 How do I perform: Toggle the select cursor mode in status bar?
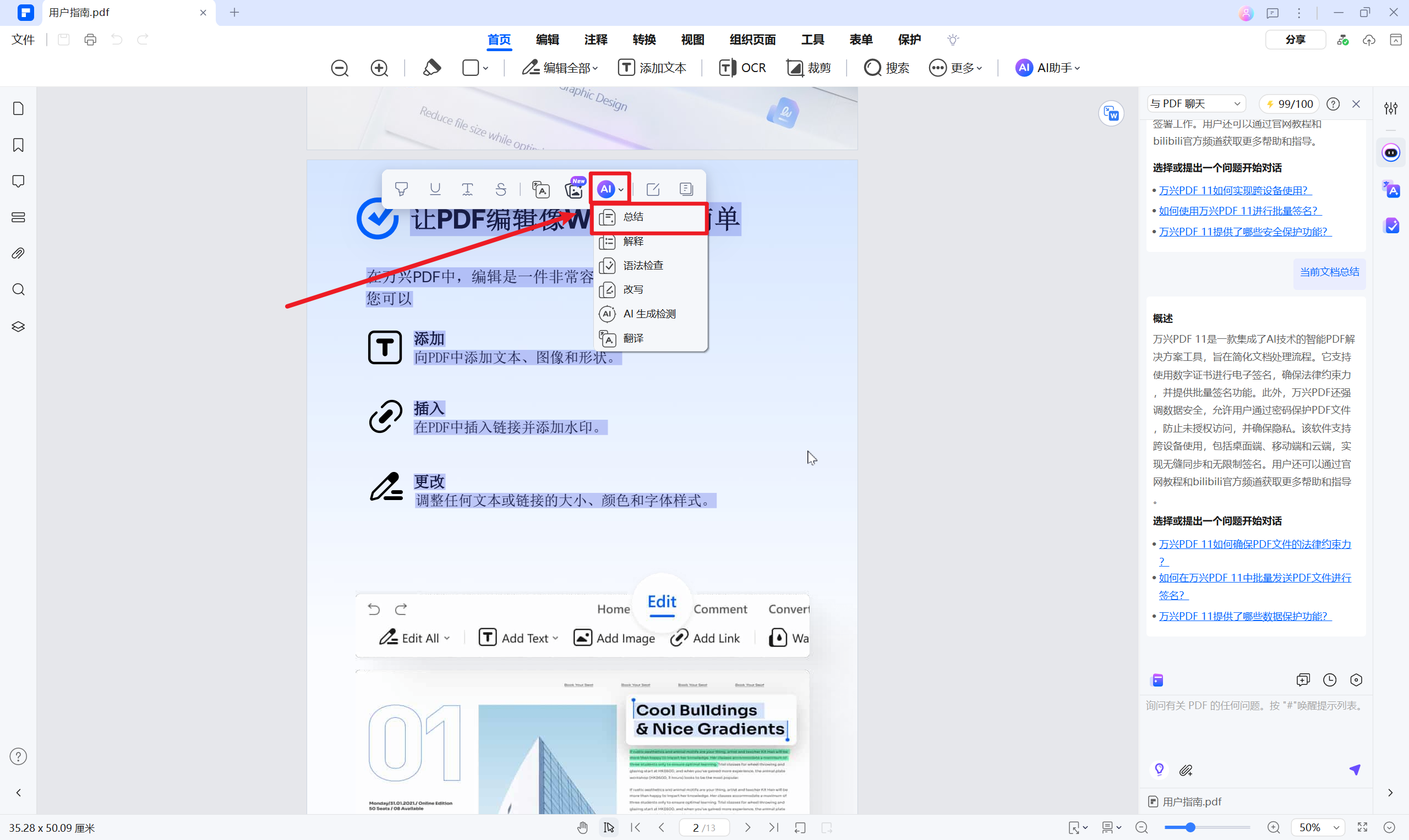tap(609, 827)
